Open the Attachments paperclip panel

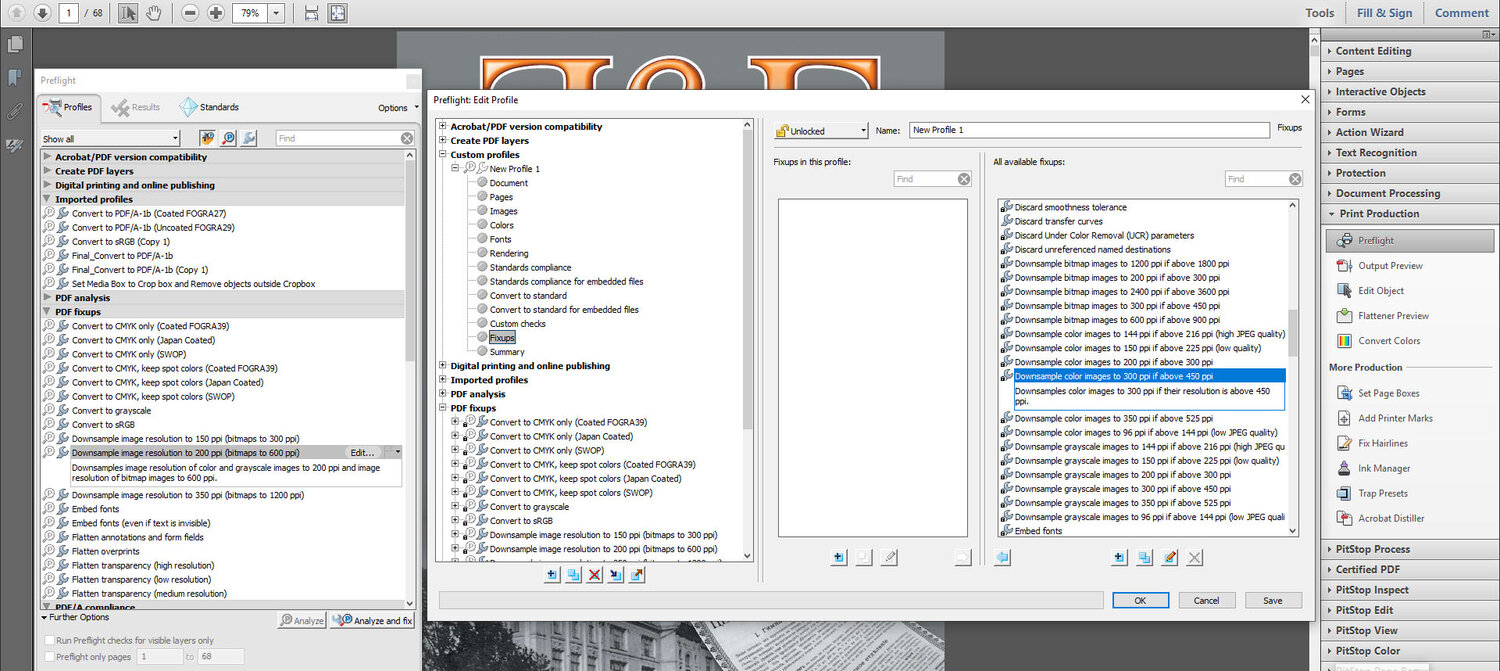[x=15, y=111]
